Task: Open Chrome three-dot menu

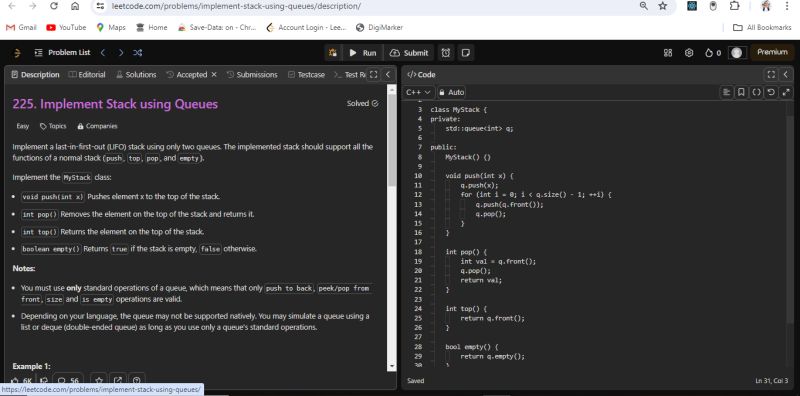Action: tap(788, 6)
